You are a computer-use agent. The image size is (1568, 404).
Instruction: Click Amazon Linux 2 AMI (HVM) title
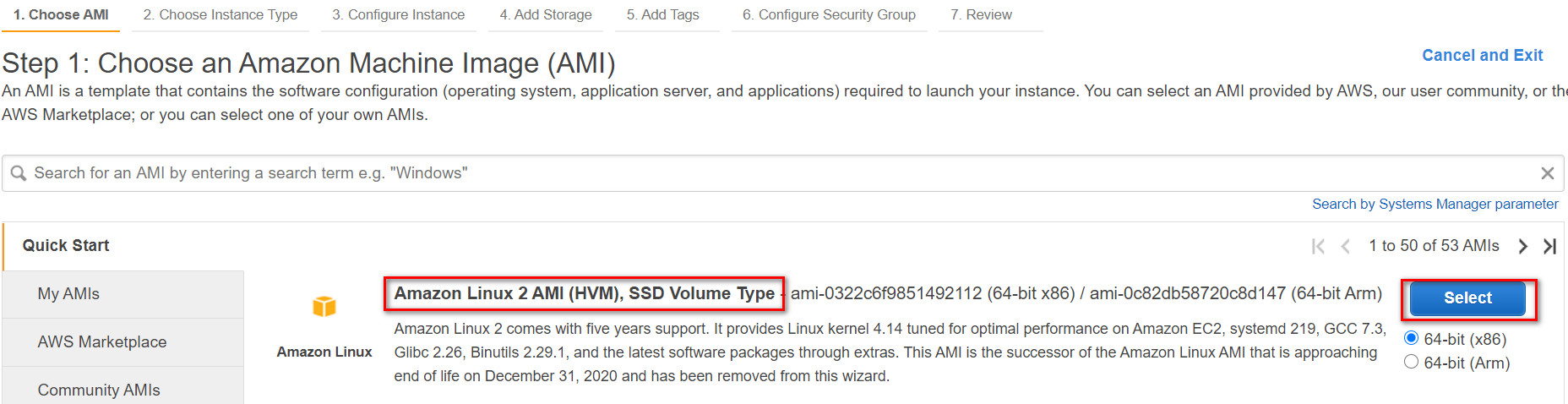[584, 293]
